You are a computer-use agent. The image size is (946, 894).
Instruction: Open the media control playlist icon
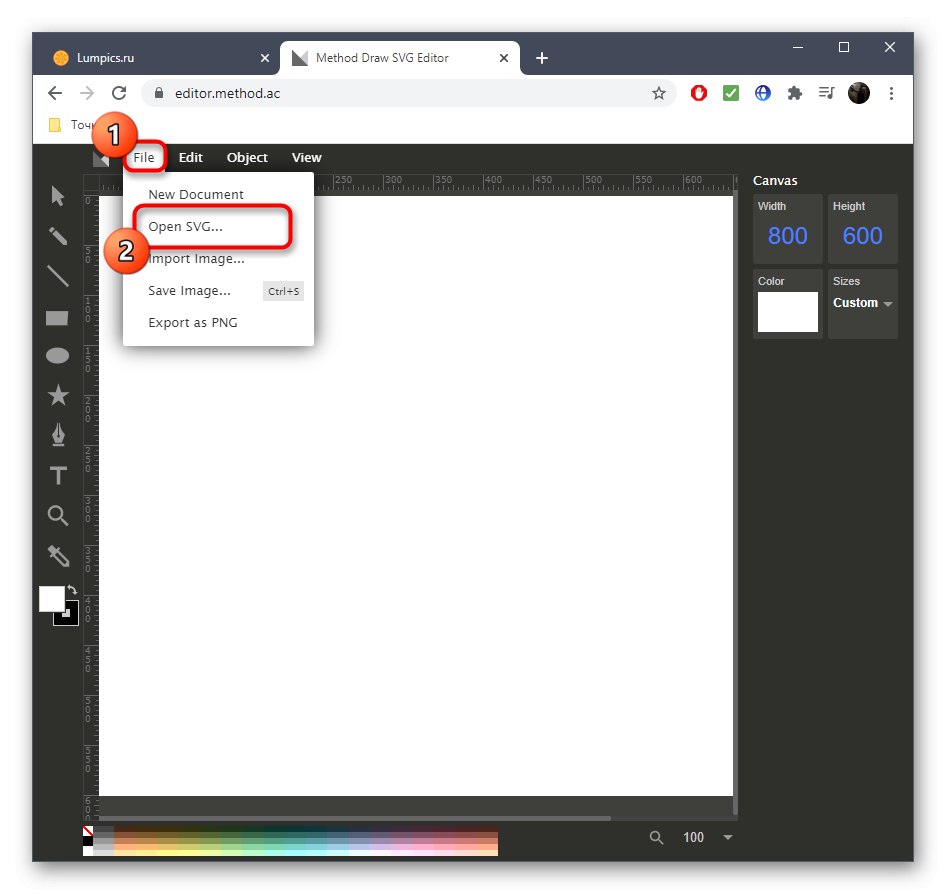[x=827, y=93]
